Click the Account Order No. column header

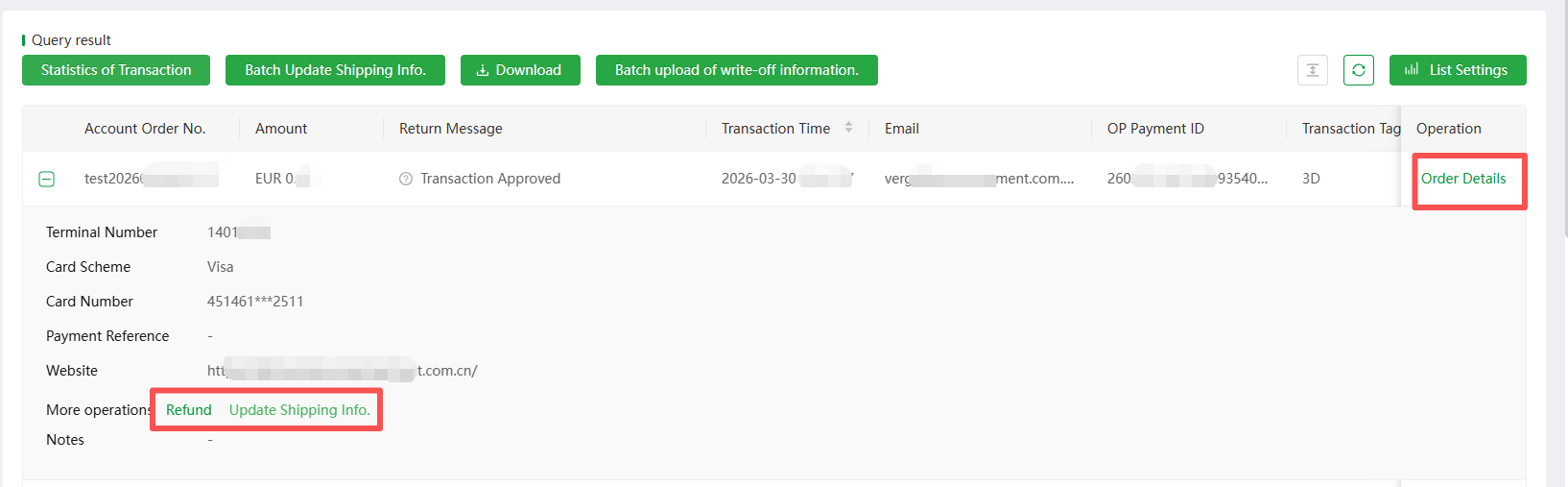(145, 129)
